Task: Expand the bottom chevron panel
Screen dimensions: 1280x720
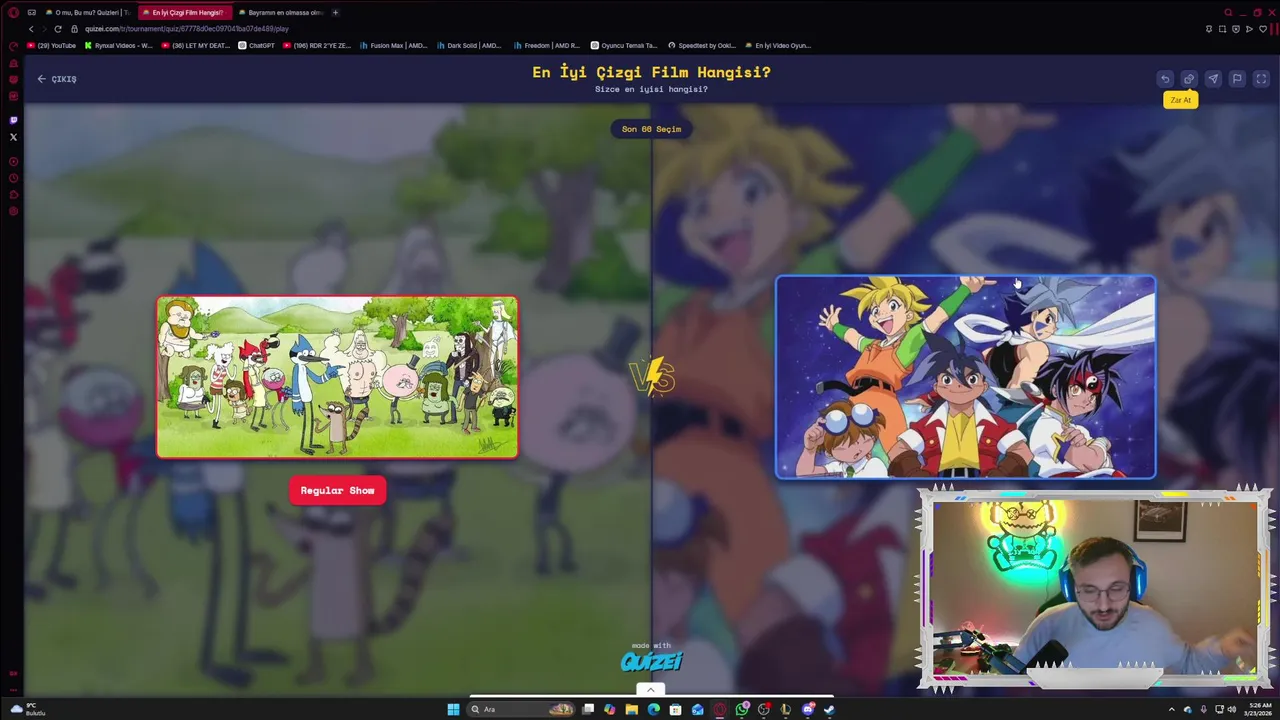Action: 651,689
